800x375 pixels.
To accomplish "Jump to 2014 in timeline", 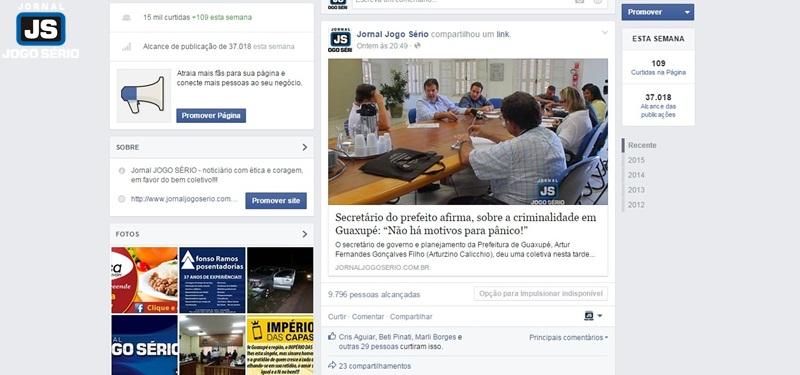I will [x=636, y=175].
